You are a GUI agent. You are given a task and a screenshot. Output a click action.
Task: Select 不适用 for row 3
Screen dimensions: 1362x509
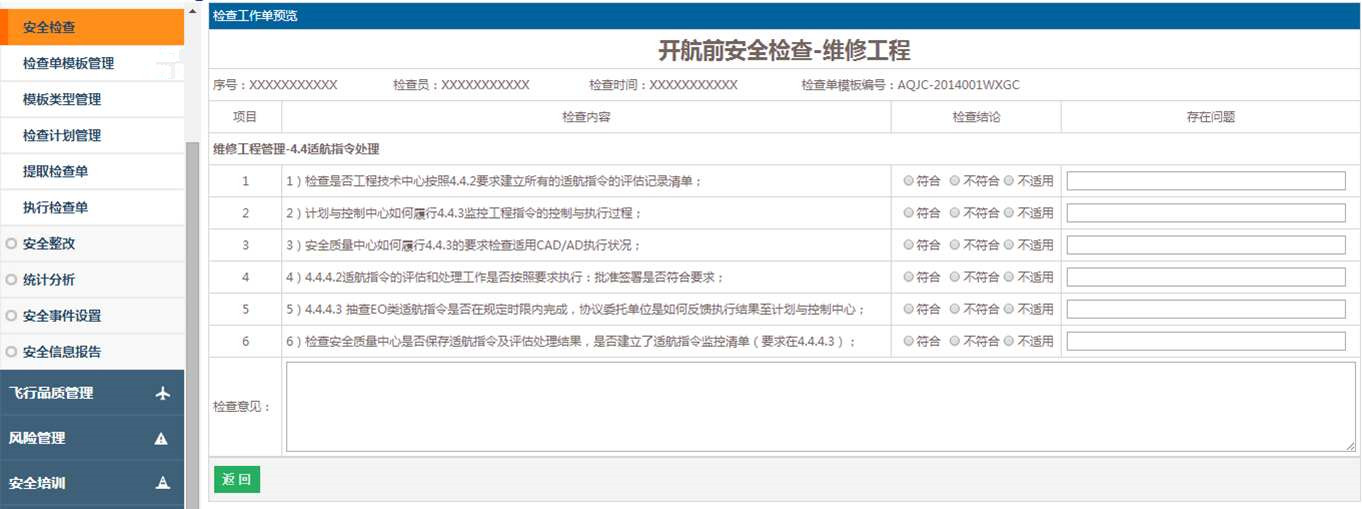point(1008,245)
